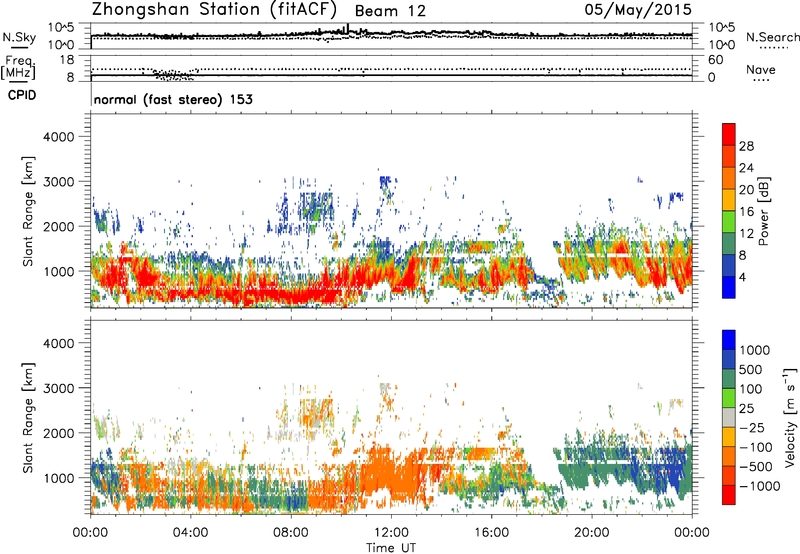Click the left '10^5' noise axis label

[x=61, y=28]
